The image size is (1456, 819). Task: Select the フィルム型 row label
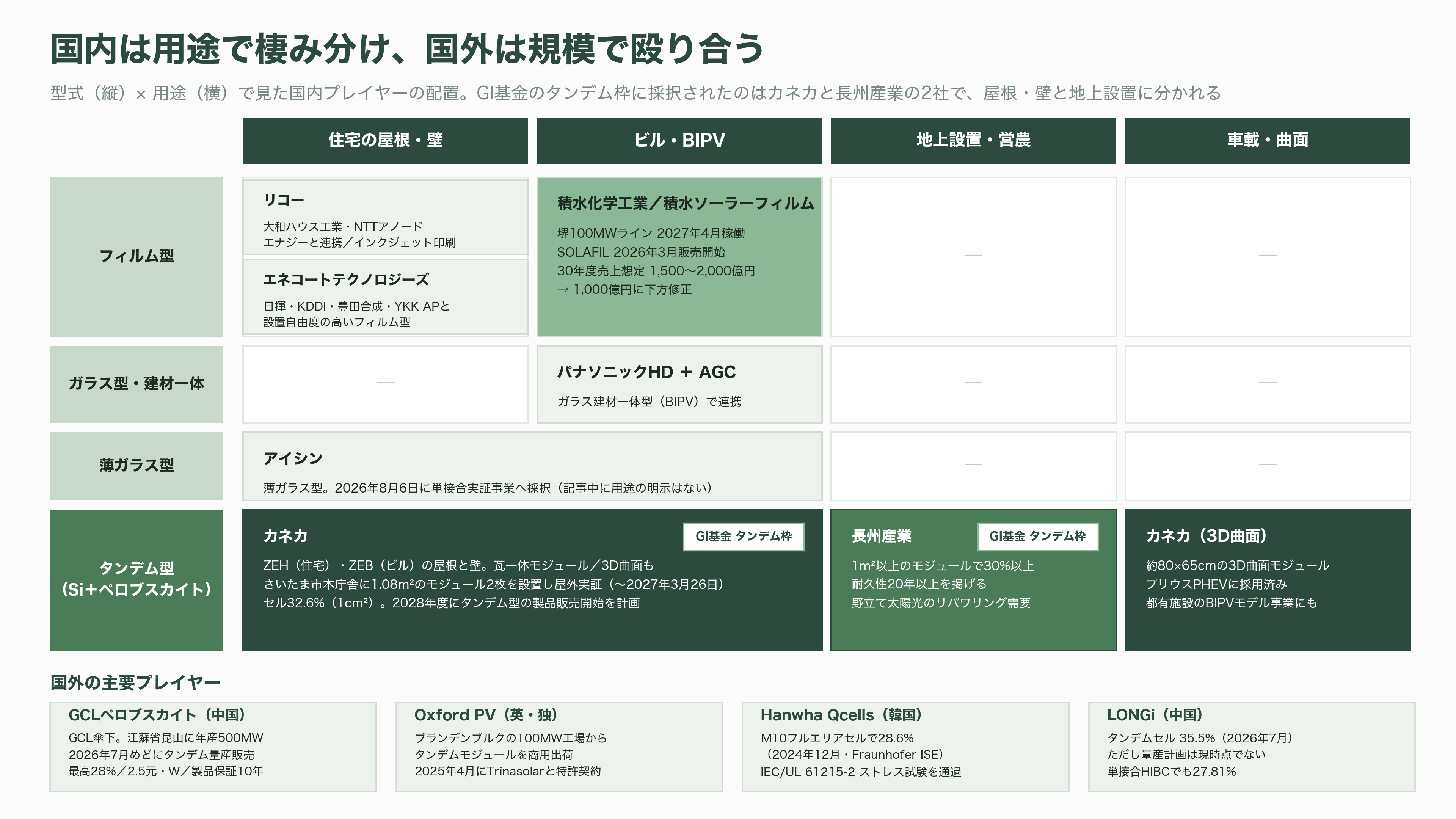pos(136,257)
